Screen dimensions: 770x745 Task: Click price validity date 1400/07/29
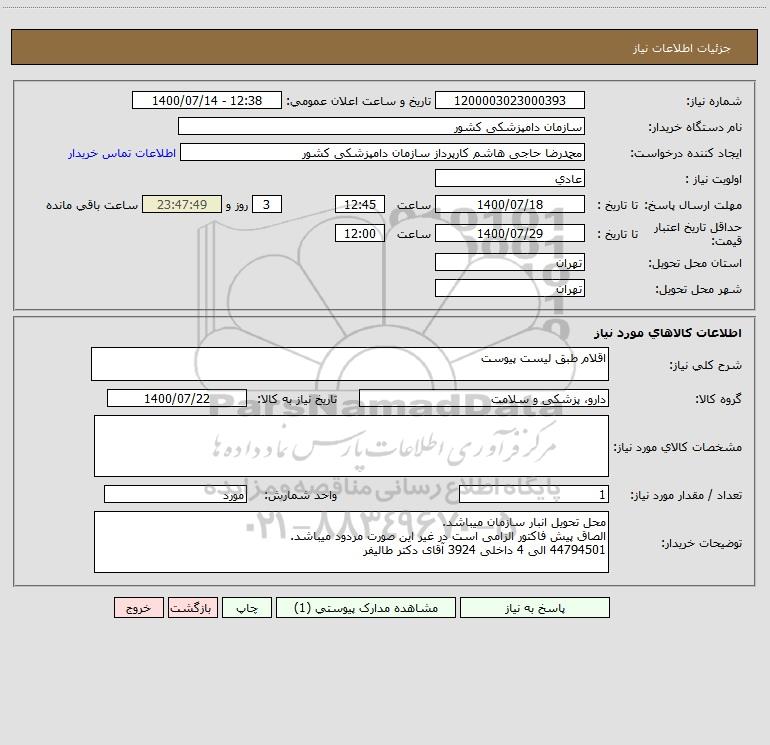(510, 233)
